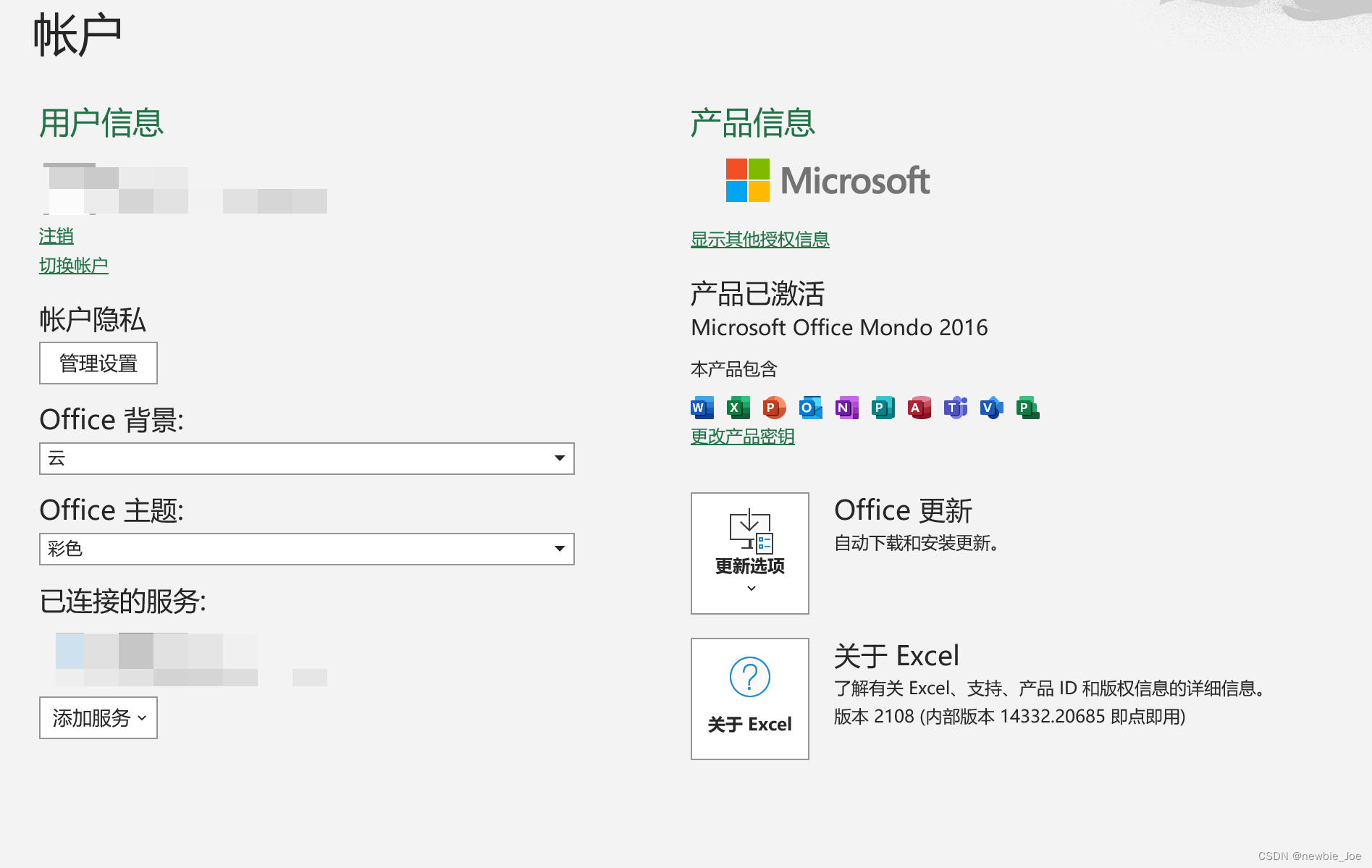The image size is (1372, 868).
Task: Click the 产品已激活 heading
Action: pos(757,294)
